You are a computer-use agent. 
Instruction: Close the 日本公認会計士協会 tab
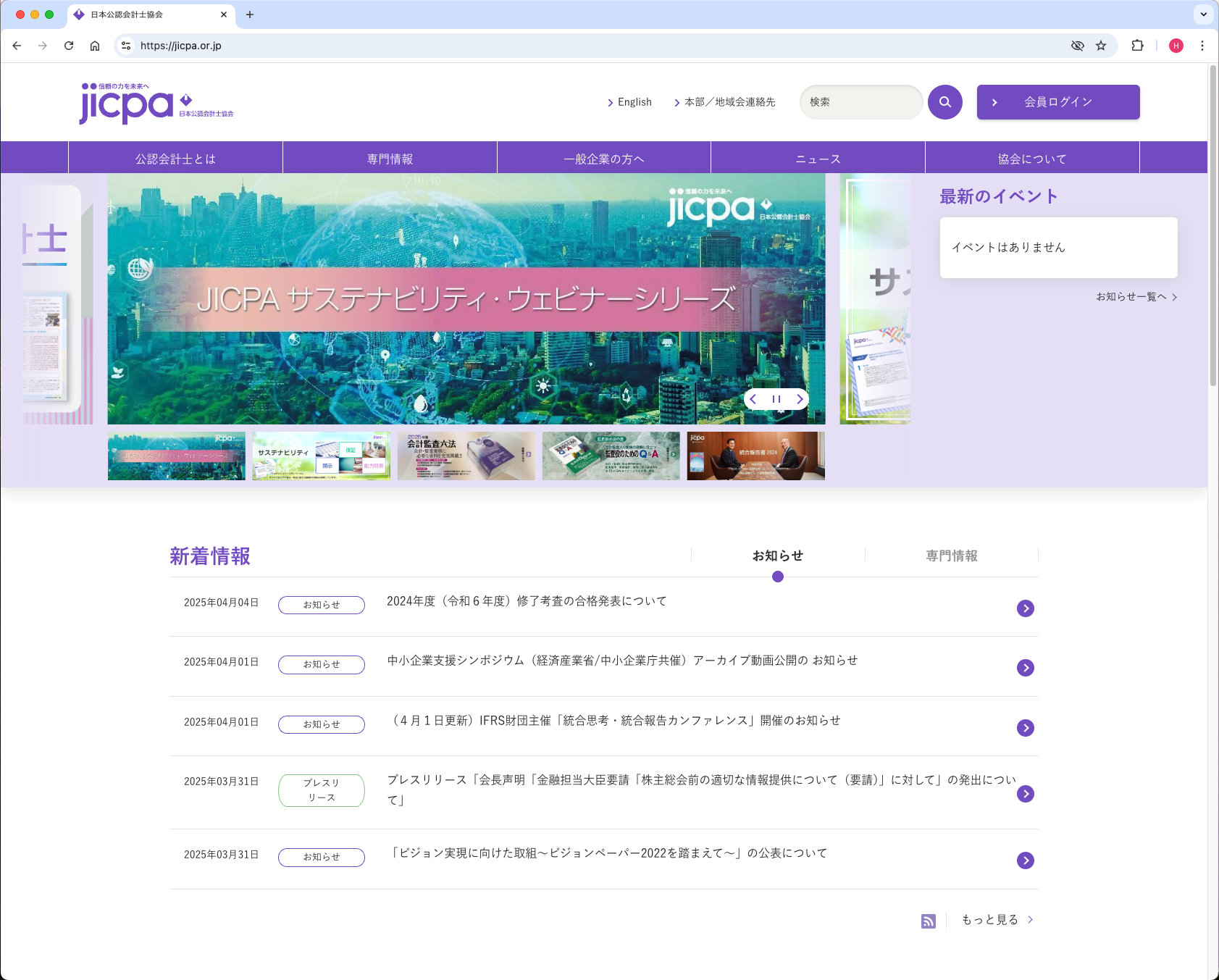click(224, 14)
